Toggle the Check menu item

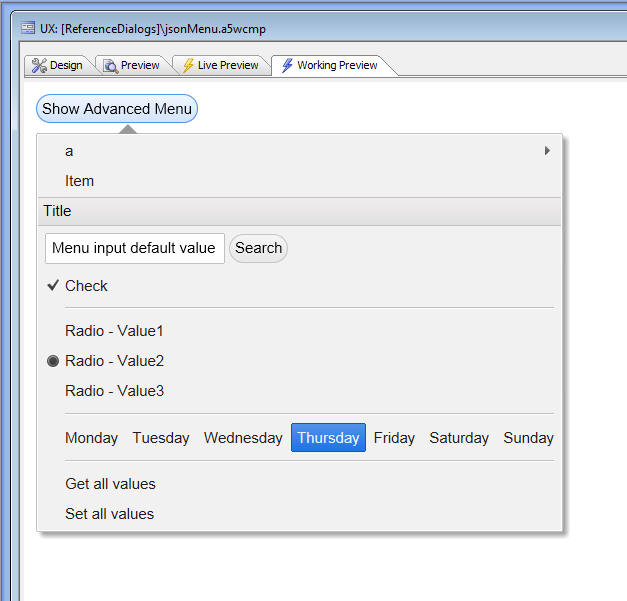pyautogui.click(x=299, y=286)
